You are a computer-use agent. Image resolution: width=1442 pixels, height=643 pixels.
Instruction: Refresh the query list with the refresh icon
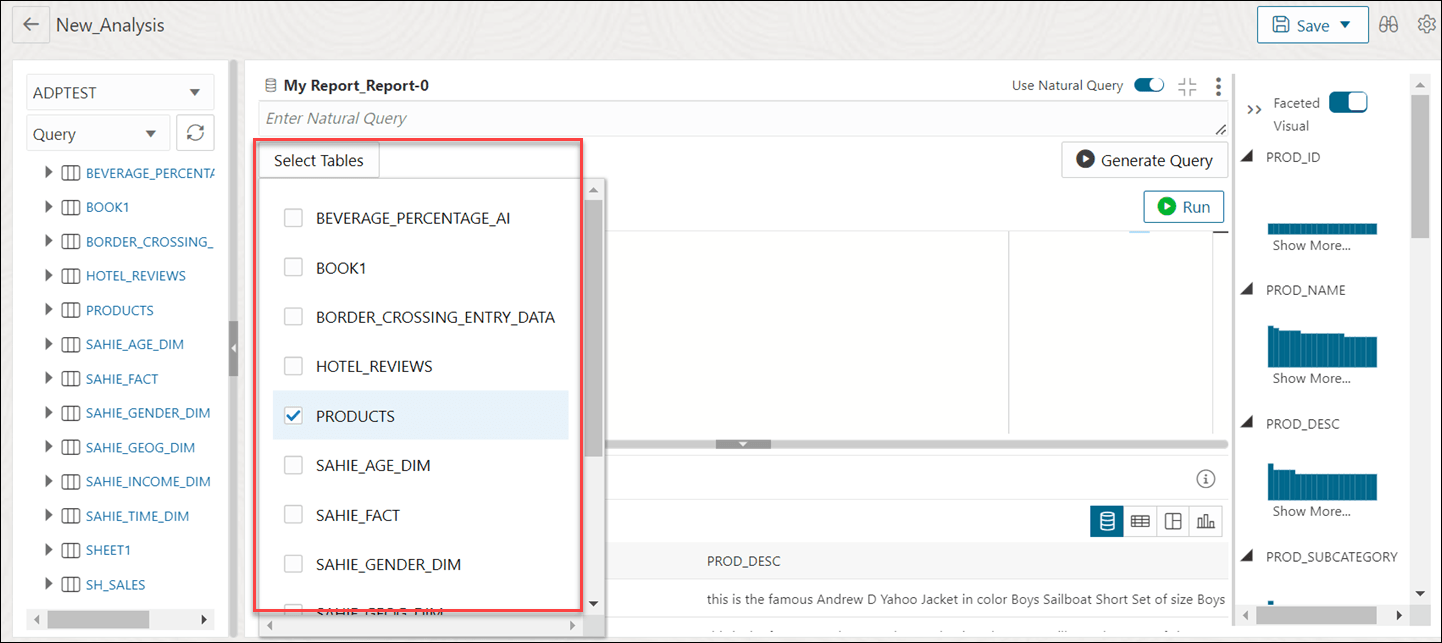[194, 132]
